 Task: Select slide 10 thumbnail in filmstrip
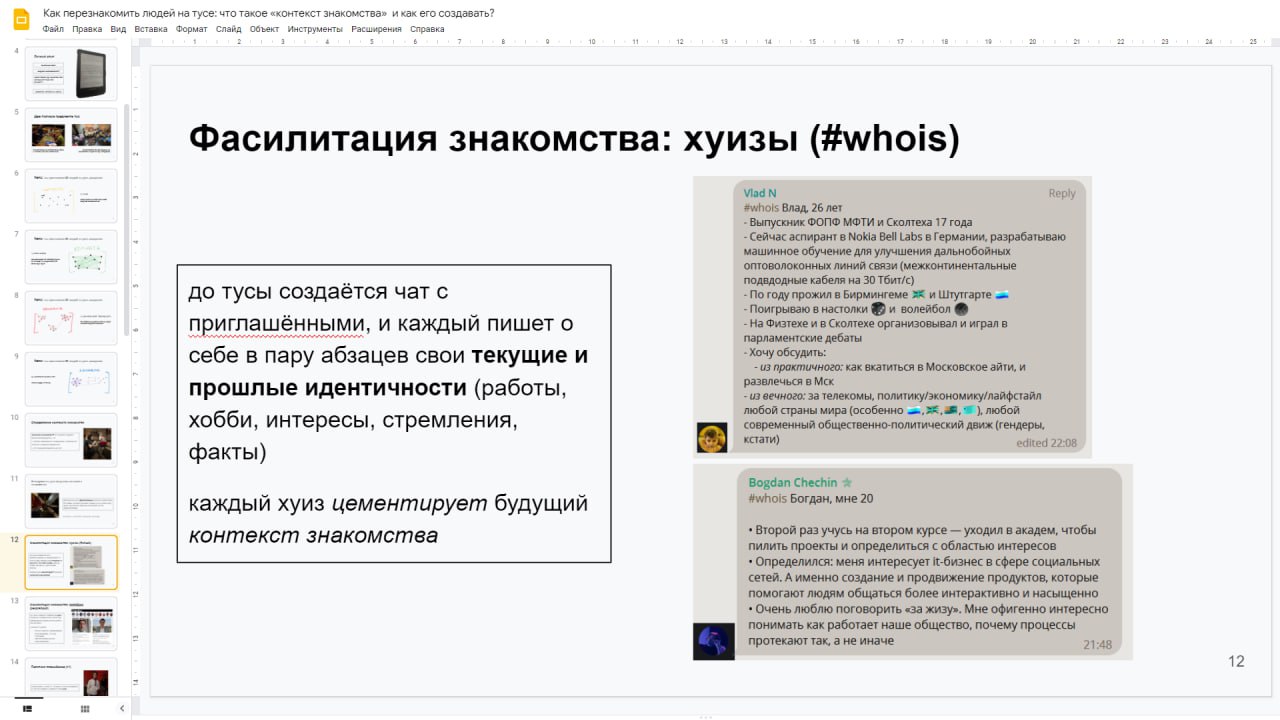71,440
